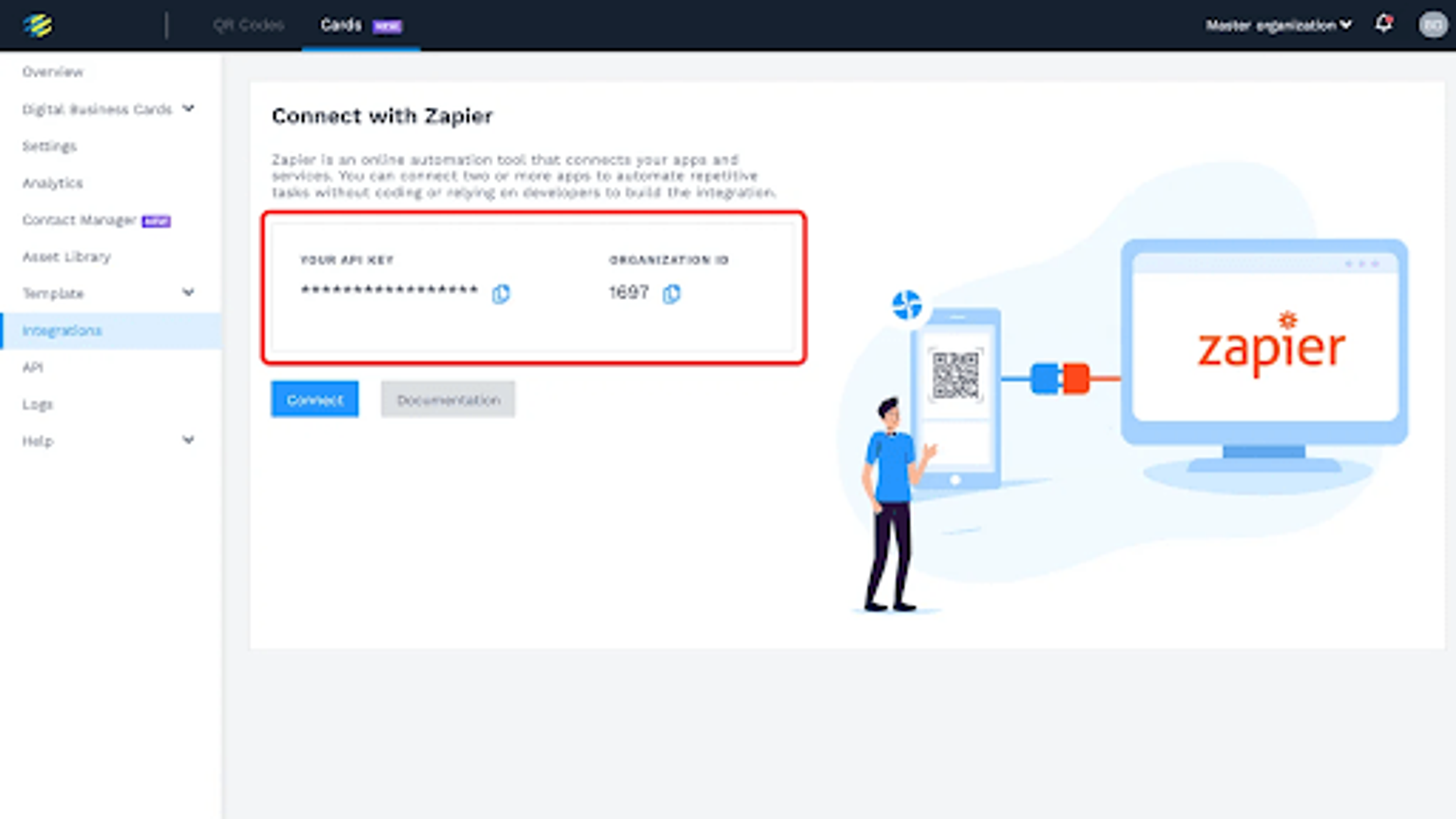Expand the Template chevron

pyautogui.click(x=188, y=292)
